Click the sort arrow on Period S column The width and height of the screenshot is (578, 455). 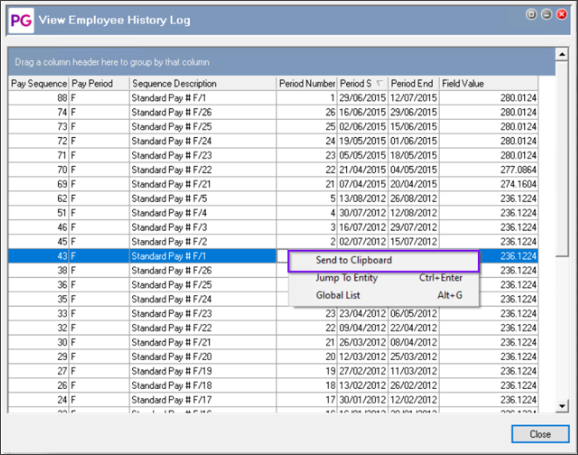pyautogui.click(x=379, y=83)
